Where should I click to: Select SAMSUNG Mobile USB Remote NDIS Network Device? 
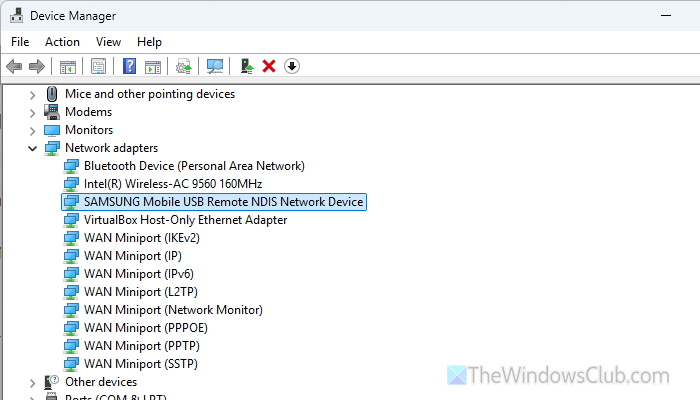(223, 202)
